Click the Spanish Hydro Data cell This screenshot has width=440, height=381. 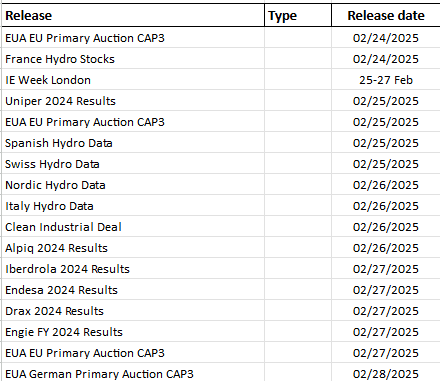[133, 143]
